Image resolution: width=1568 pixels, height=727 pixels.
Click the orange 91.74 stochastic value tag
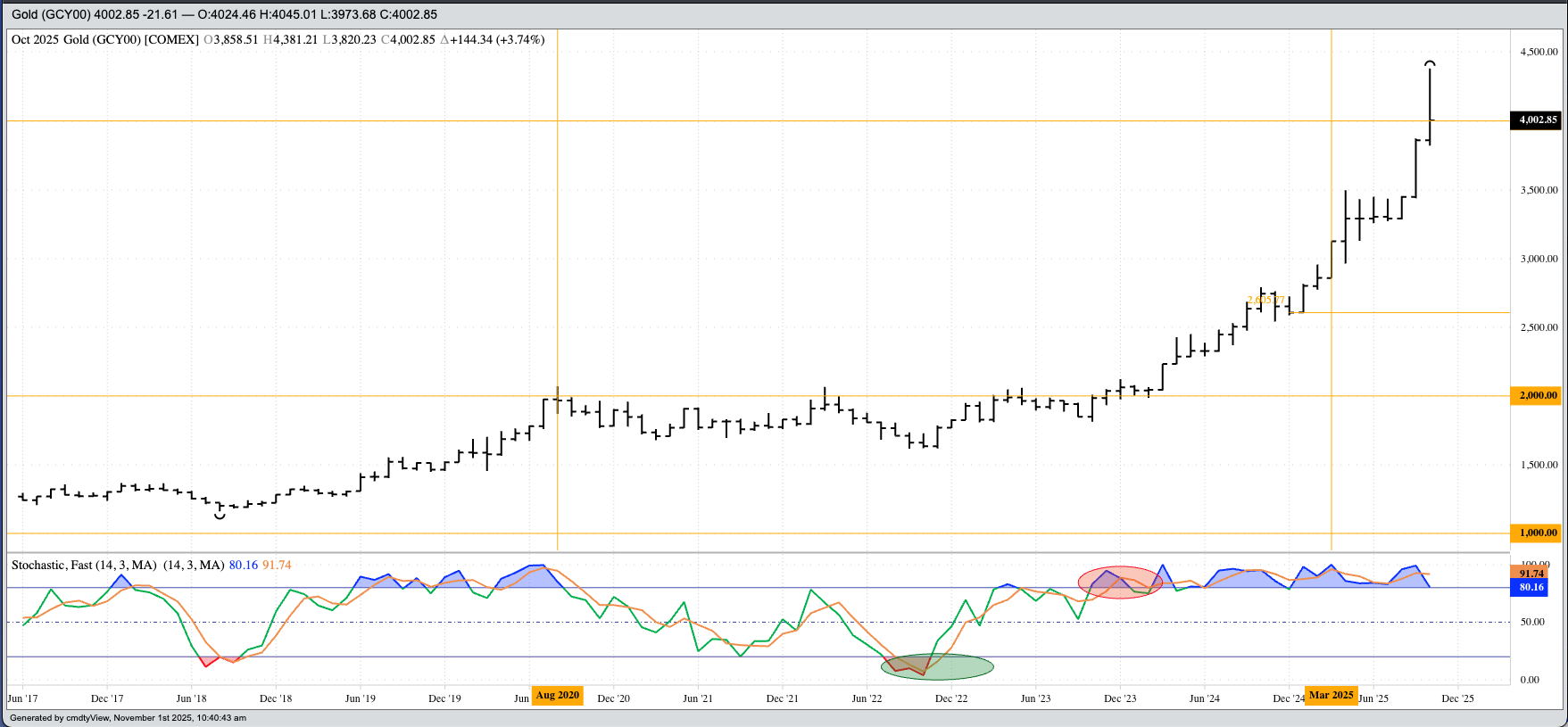[x=1531, y=574]
